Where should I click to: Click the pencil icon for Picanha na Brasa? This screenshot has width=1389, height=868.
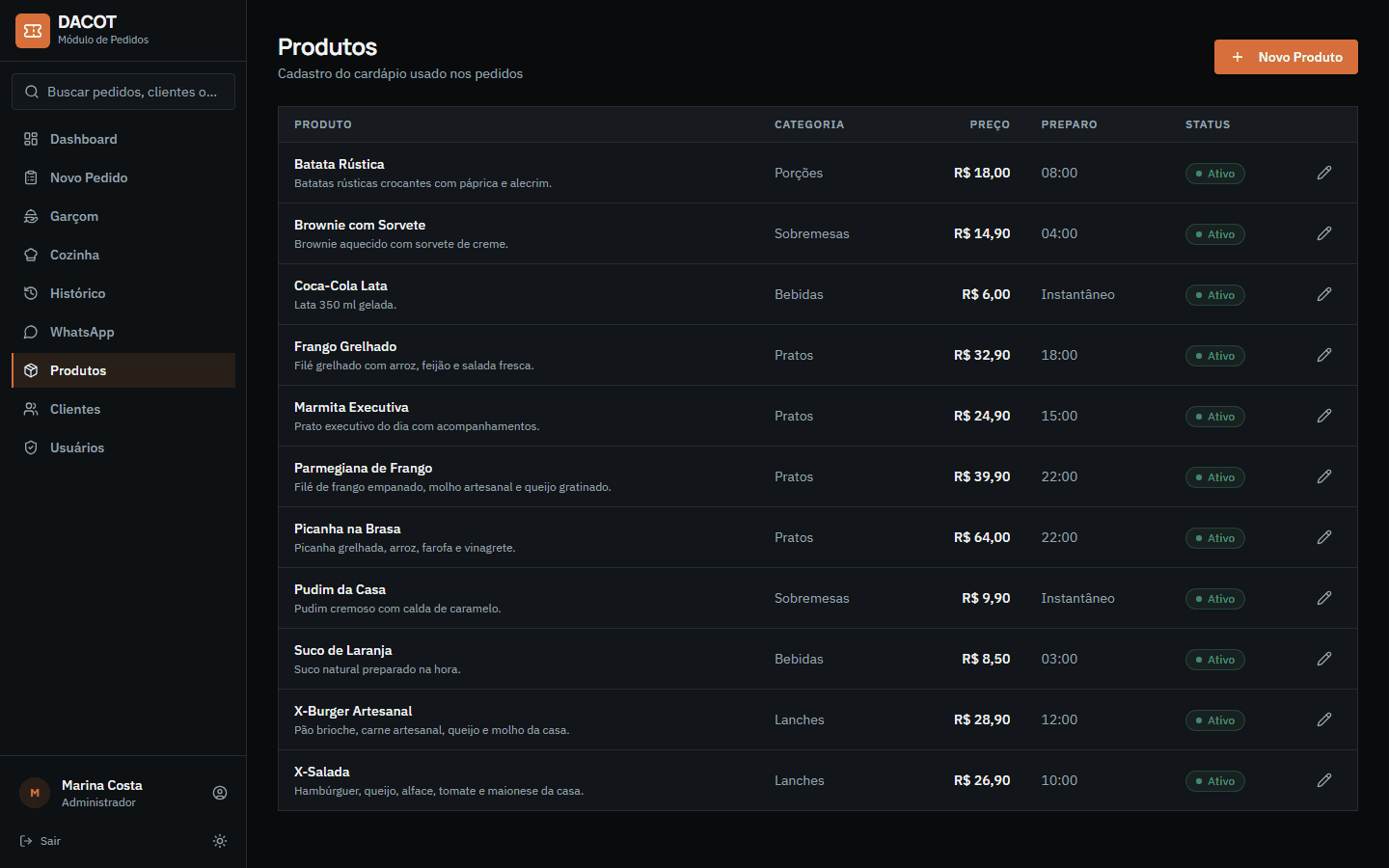tap(1324, 537)
